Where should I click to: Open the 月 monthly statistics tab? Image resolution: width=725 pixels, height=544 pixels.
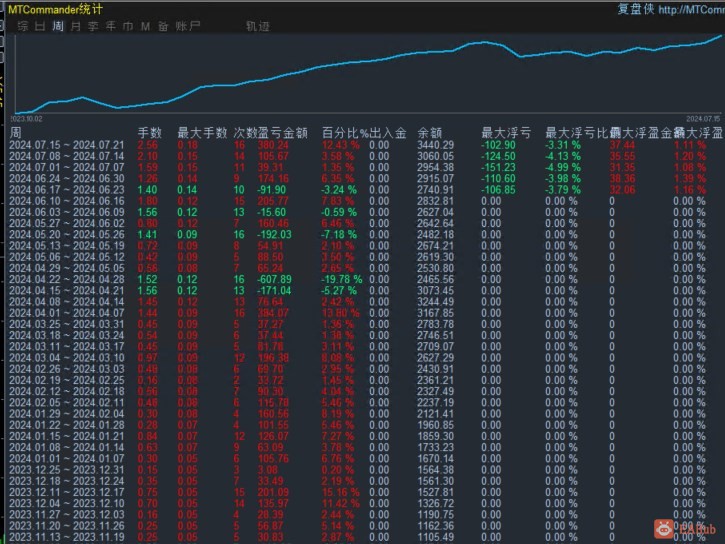tap(76, 26)
